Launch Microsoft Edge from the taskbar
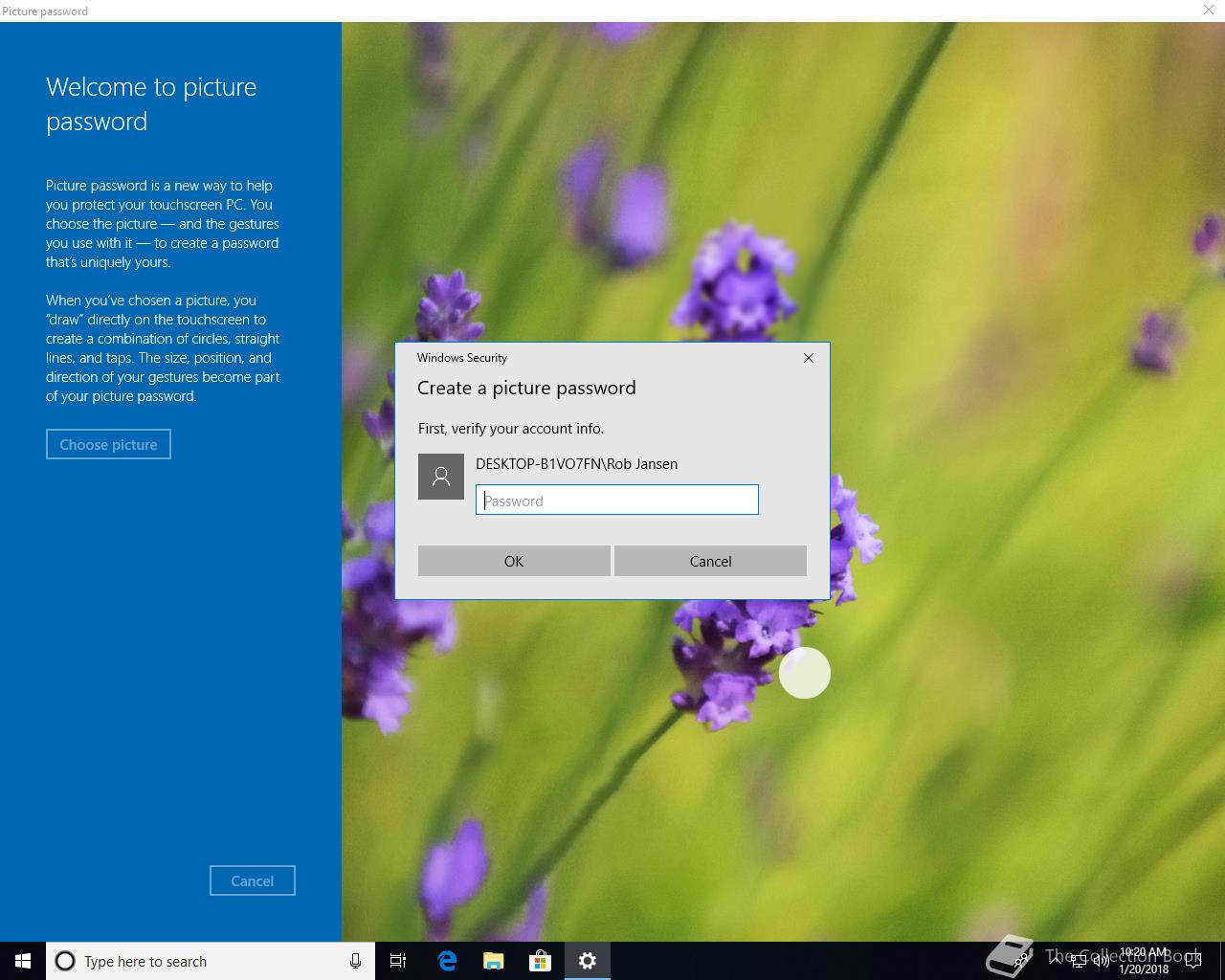 (x=447, y=961)
